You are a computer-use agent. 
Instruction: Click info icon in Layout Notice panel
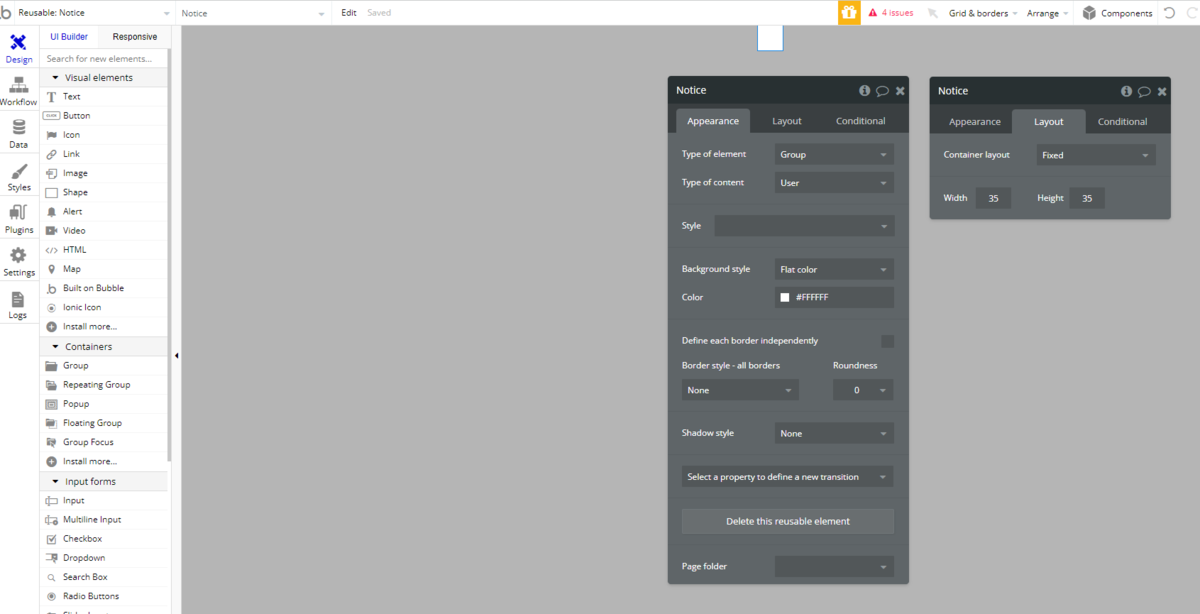(1126, 91)
